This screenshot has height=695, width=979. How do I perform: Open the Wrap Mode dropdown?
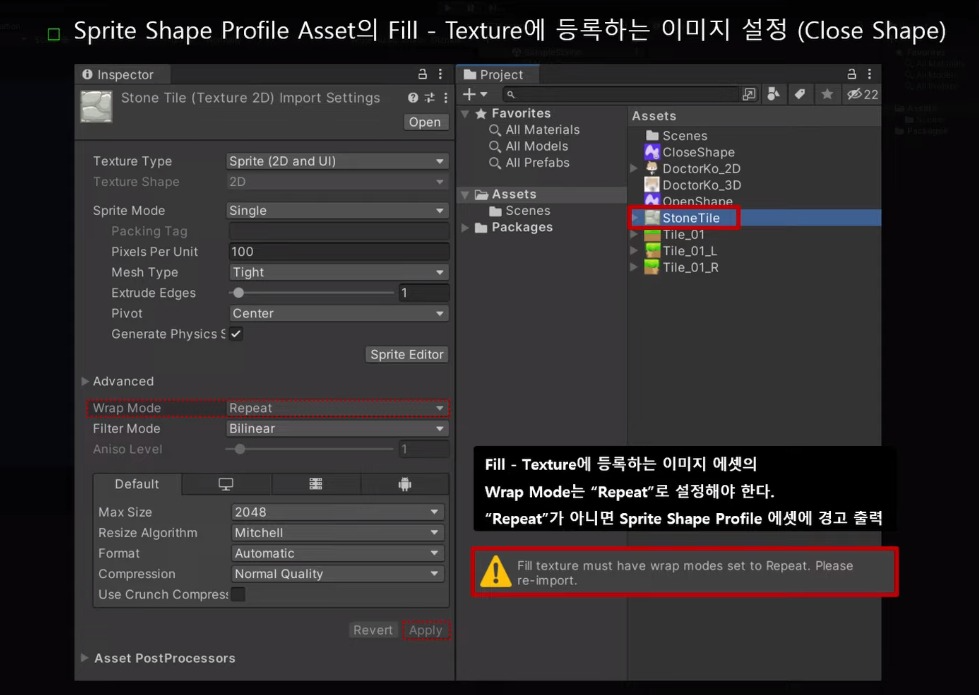337,408
